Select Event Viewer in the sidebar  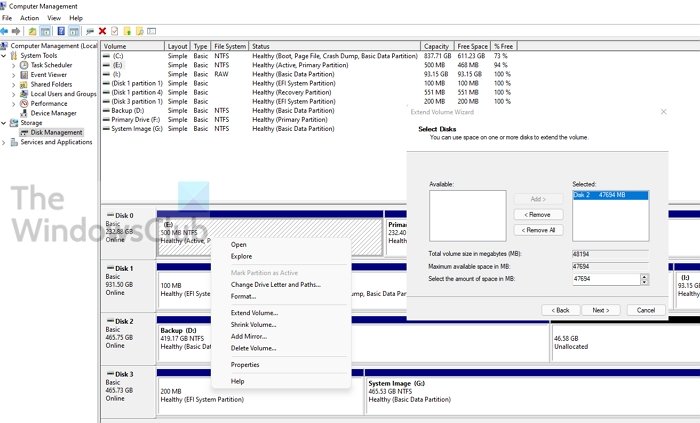pos(50,74)
